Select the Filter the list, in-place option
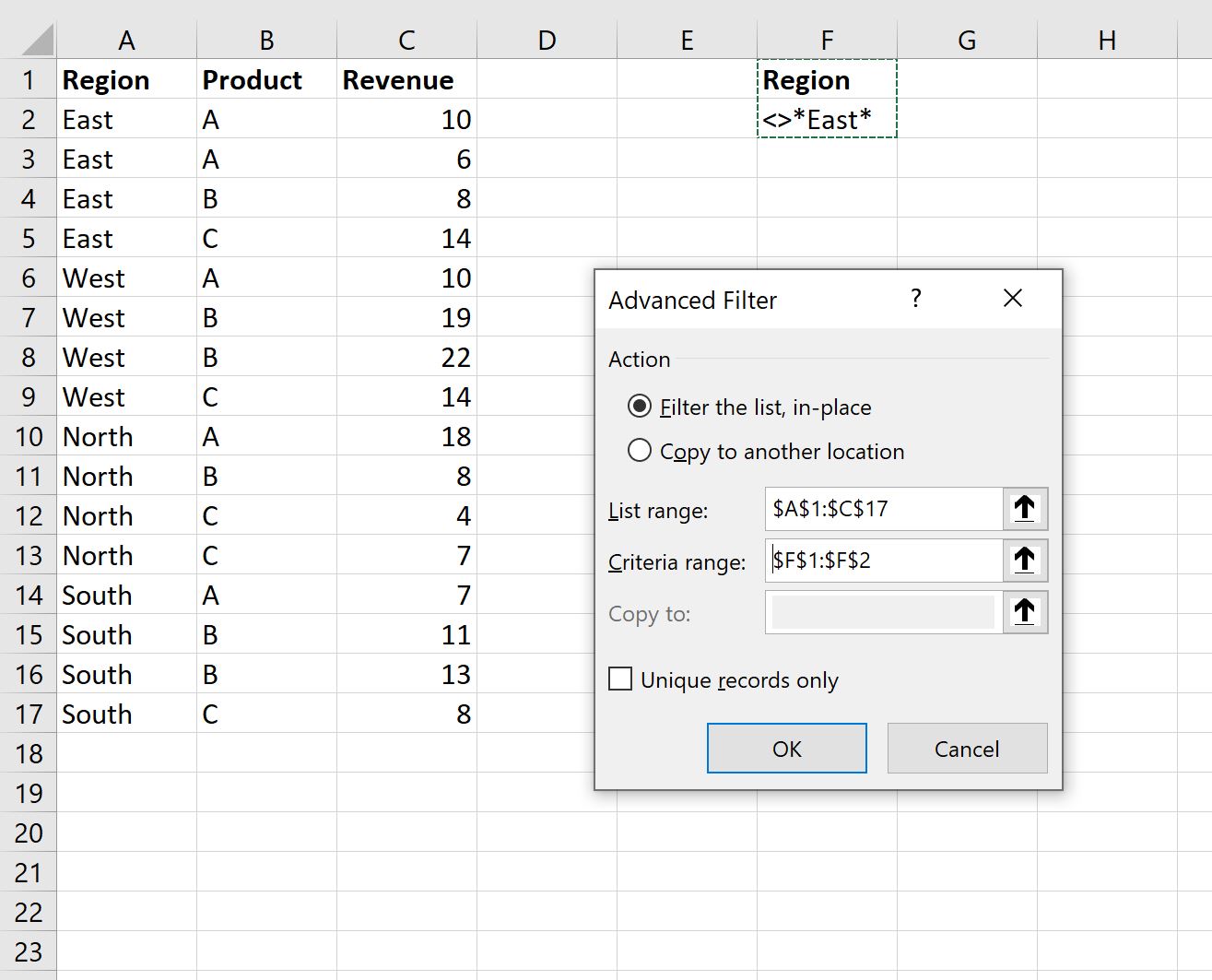1212x980 pixels. [x=640, y=406]
